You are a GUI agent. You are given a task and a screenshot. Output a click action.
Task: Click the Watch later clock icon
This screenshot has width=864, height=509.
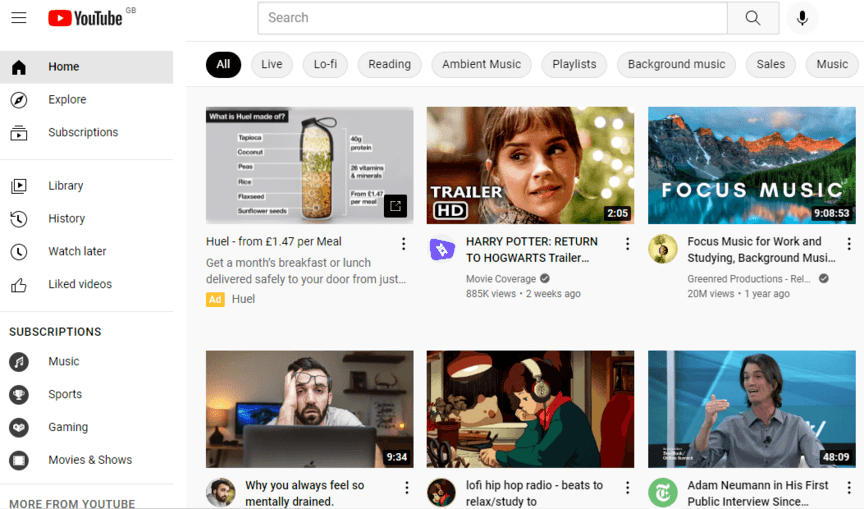19,252
